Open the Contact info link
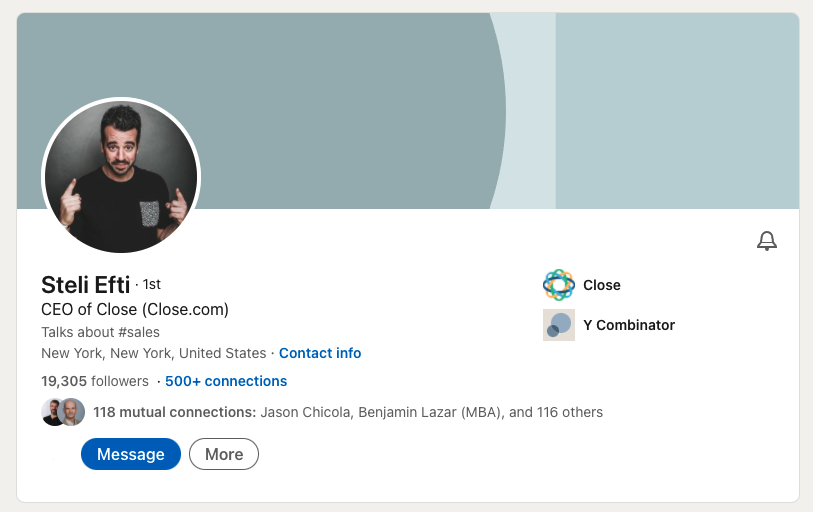This screenshot has width=813, height=512. pyautogui.click(x=320, y=353)
